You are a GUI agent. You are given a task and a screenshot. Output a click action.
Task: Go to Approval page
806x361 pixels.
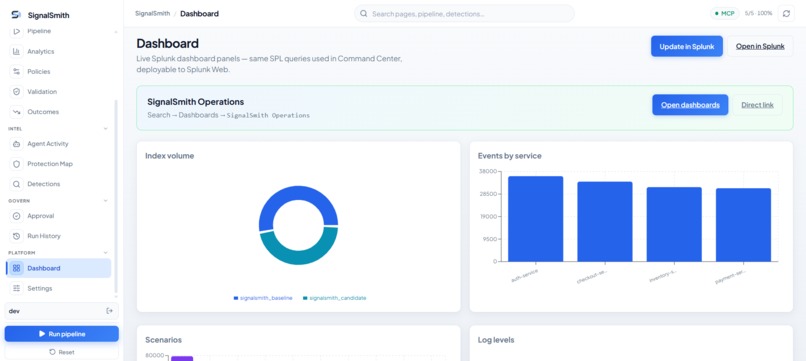pyautogui.click(x=60, y=216)
